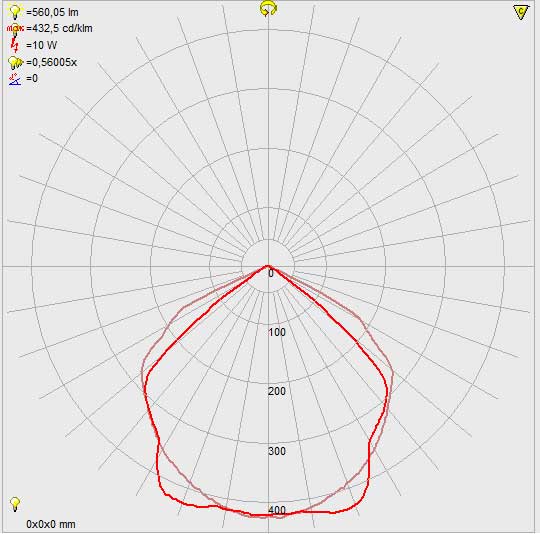Click the red max intensity icon
This screenshot has height=534, width=540.
(15, 29)
